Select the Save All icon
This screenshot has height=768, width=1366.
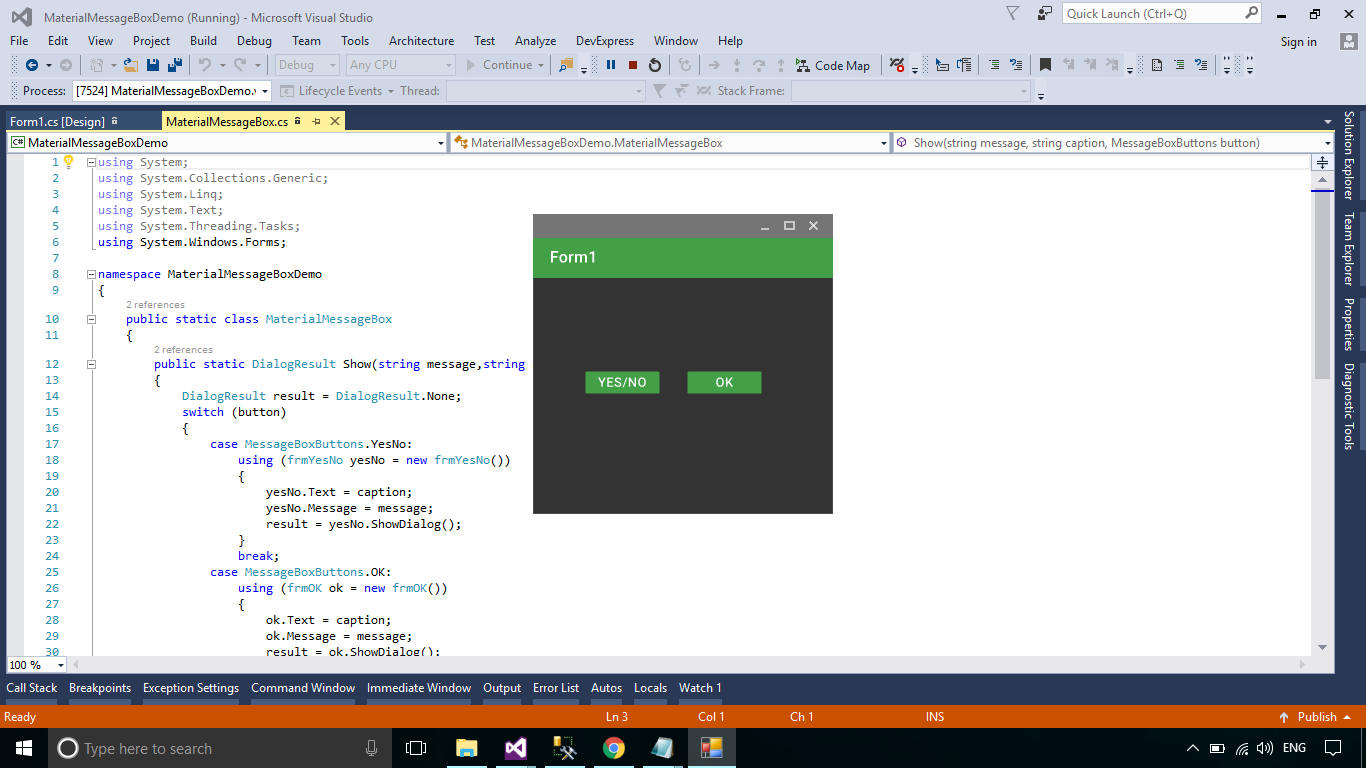pos(175,64)
